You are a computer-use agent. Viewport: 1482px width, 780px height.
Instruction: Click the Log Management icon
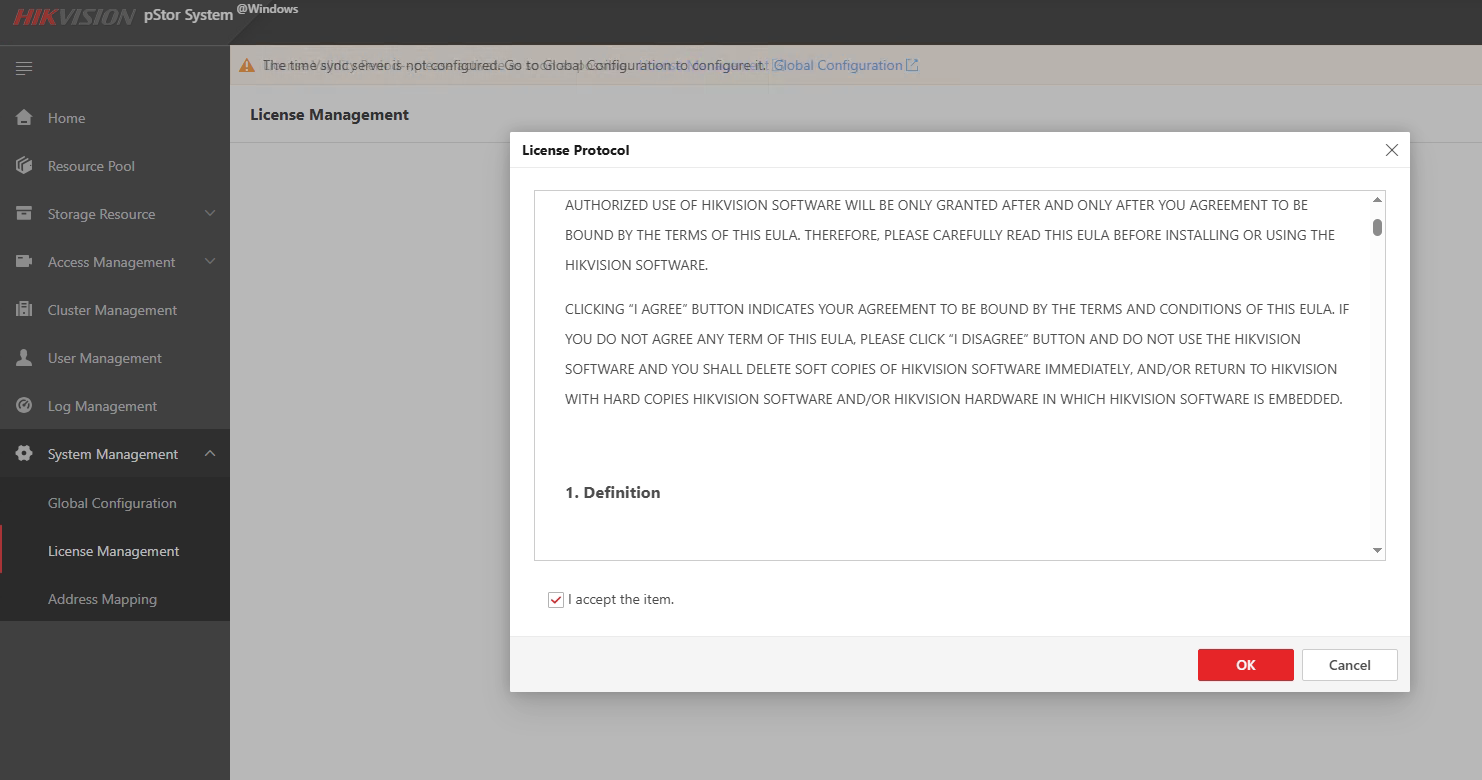24,406
